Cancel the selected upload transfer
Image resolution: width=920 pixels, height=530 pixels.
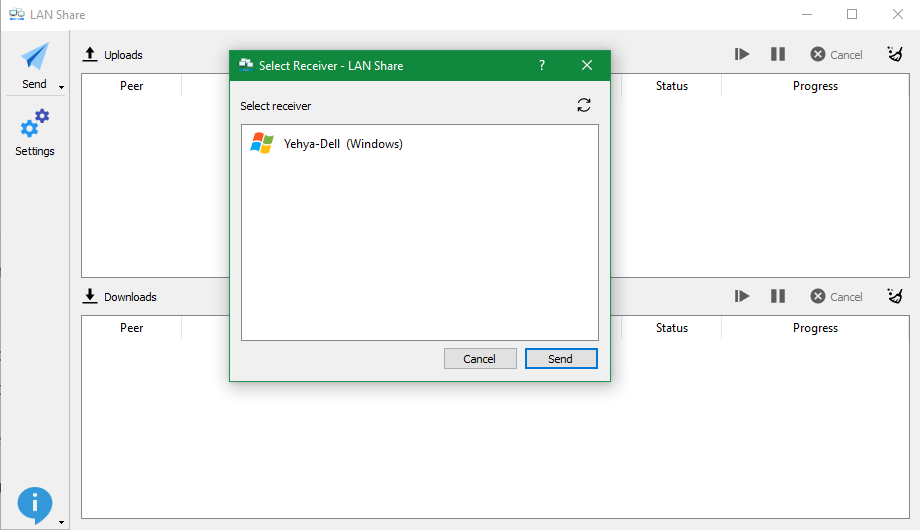[x=837, y=55]
